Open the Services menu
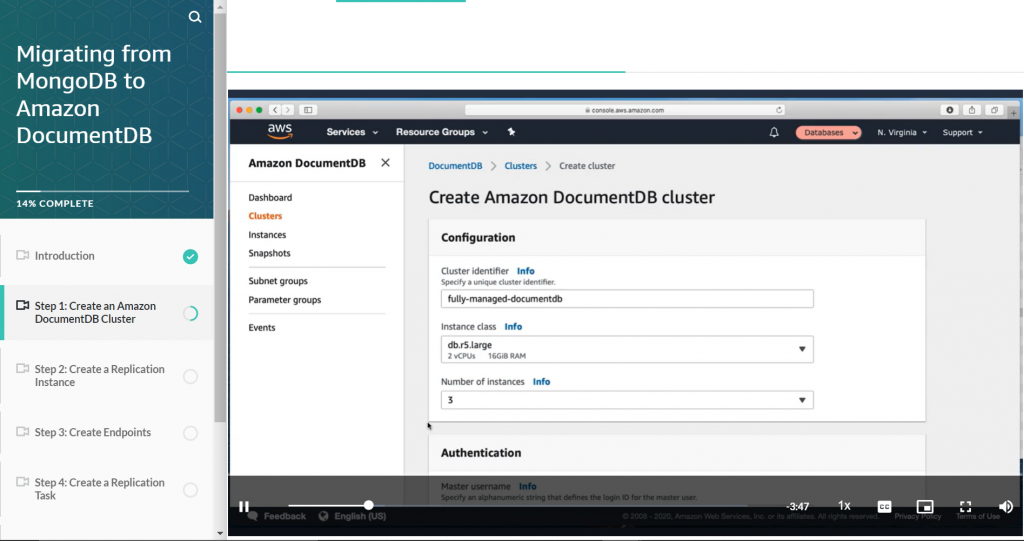This screenshot has height=541, width=1024. (352, 132)
